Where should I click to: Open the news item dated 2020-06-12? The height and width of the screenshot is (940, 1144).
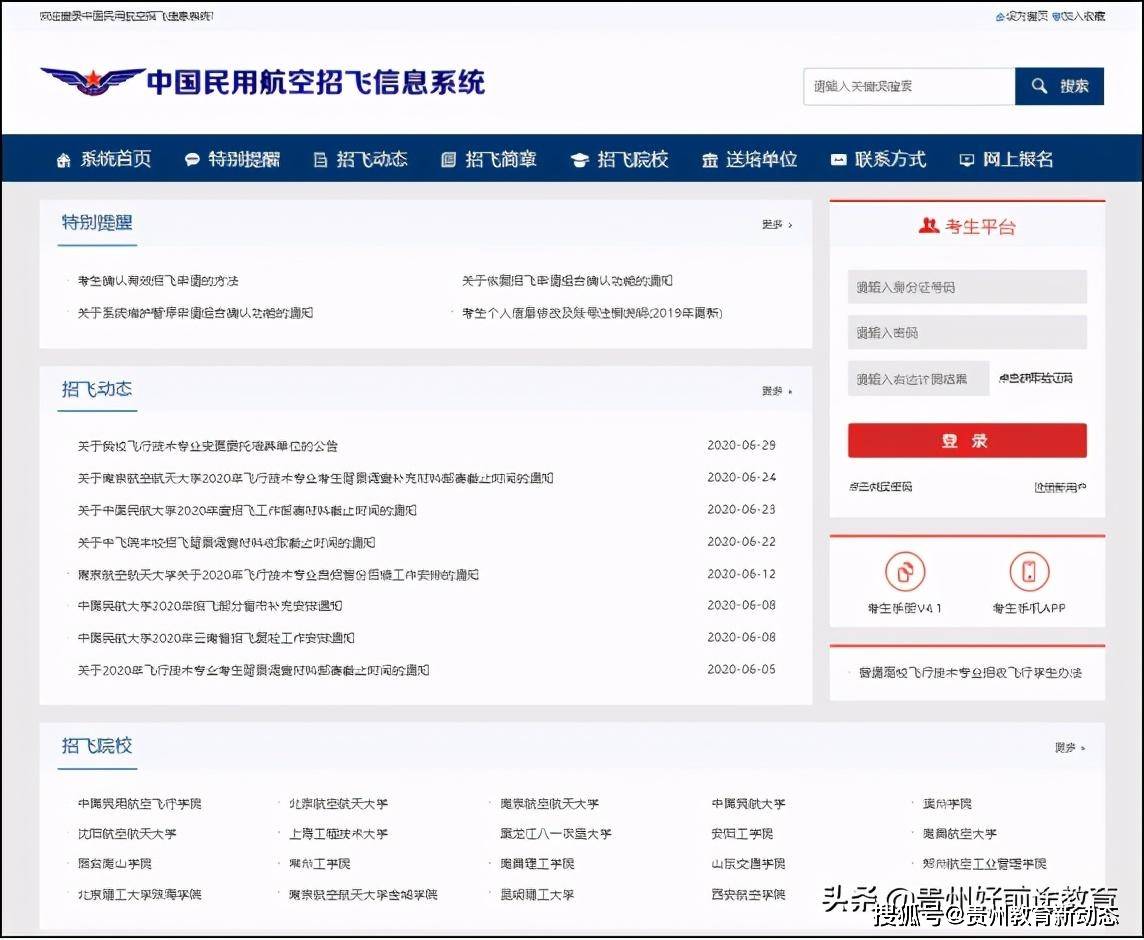point(278,574)
